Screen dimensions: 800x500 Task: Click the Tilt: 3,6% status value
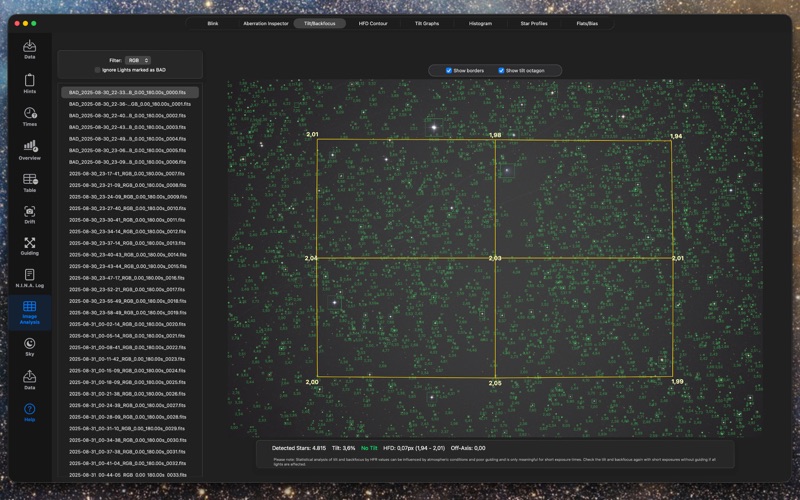point(343,448)
